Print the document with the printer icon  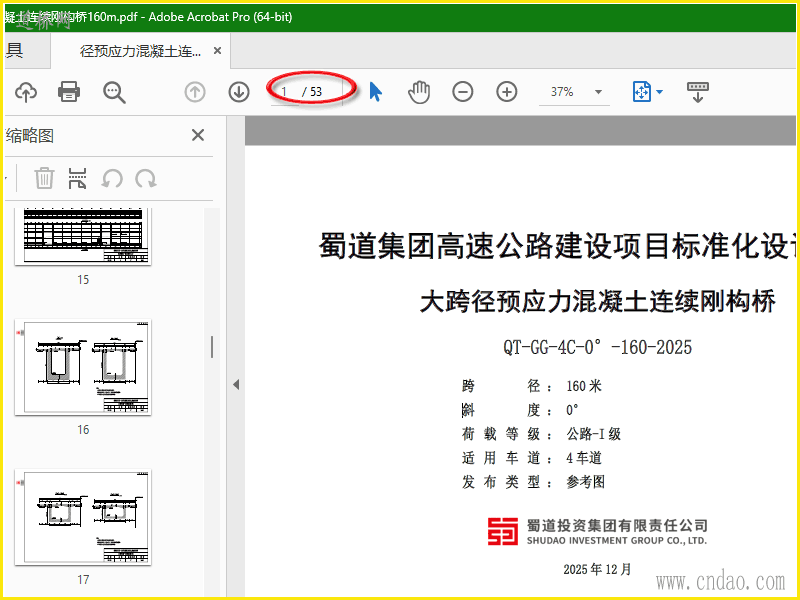pyautogui.click(x=69, y=92)
